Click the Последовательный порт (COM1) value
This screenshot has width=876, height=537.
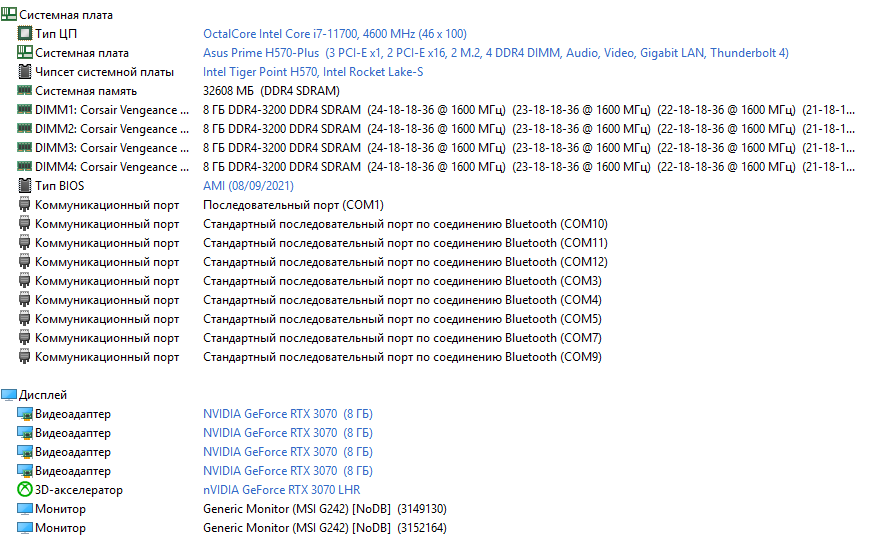pos(293,205)
